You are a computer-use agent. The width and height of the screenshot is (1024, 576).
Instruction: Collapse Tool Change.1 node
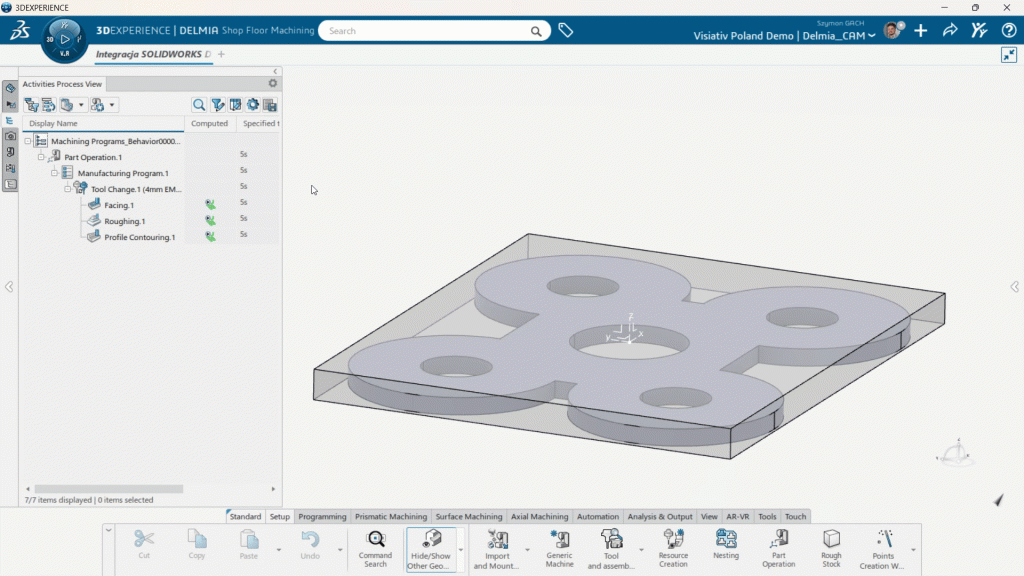pyautogui.click(x=67, y=189)
